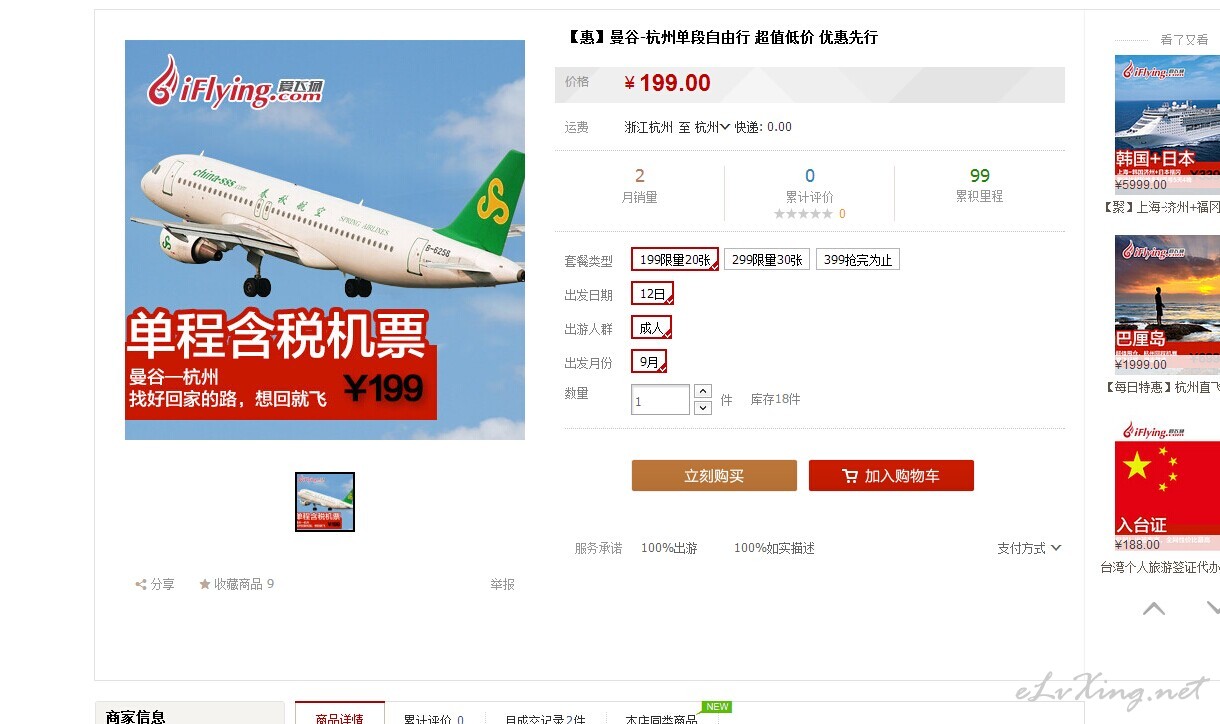Viewport: 1220px width, 724px height.
Task: Switch to the 累计评价 tab
Action: (x=434, y=718)
